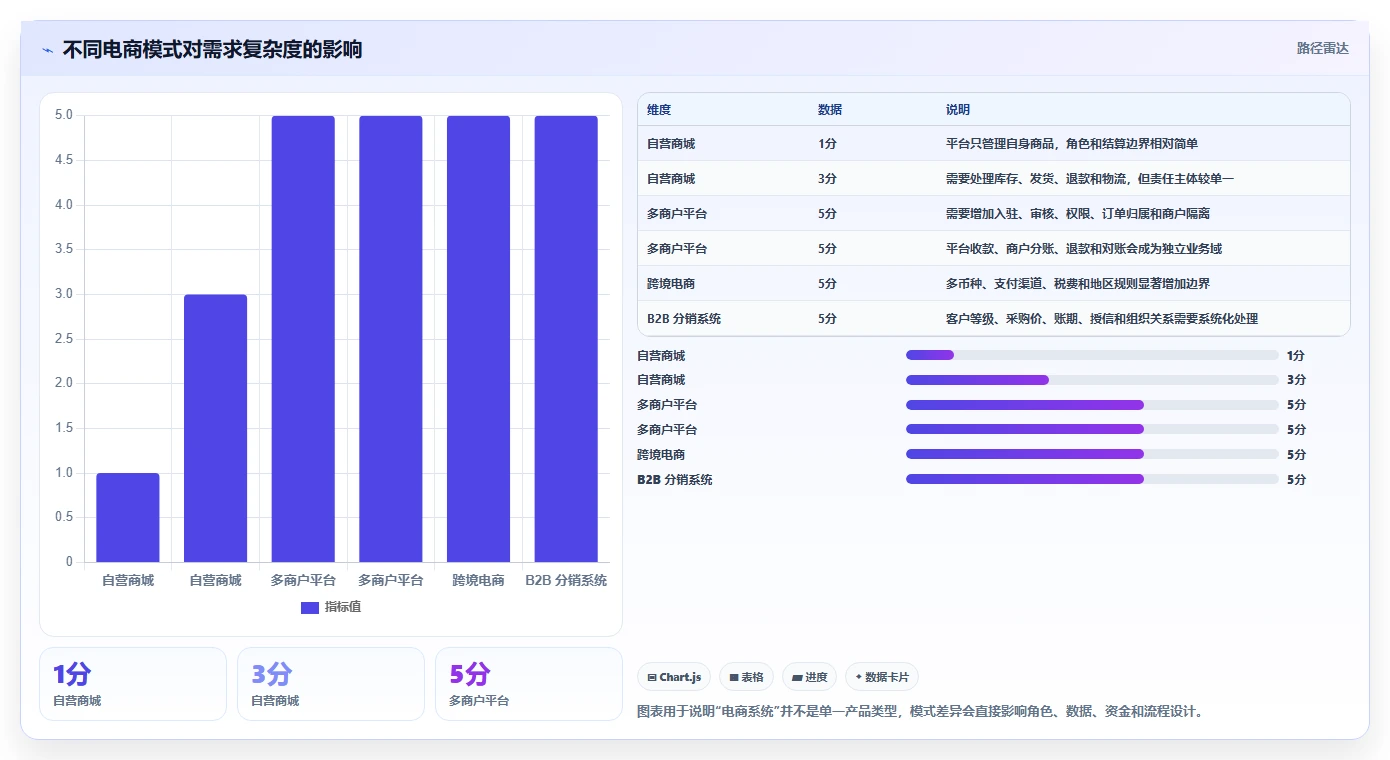1390x760 pixels.
Task: Select the 跨境电商 bar in the chart
Action: pyautogui.click(x=478, y=339)
